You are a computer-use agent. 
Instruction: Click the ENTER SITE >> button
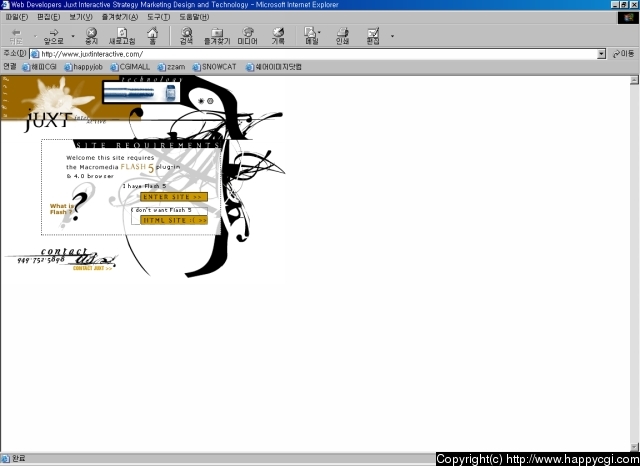[174, 197]
